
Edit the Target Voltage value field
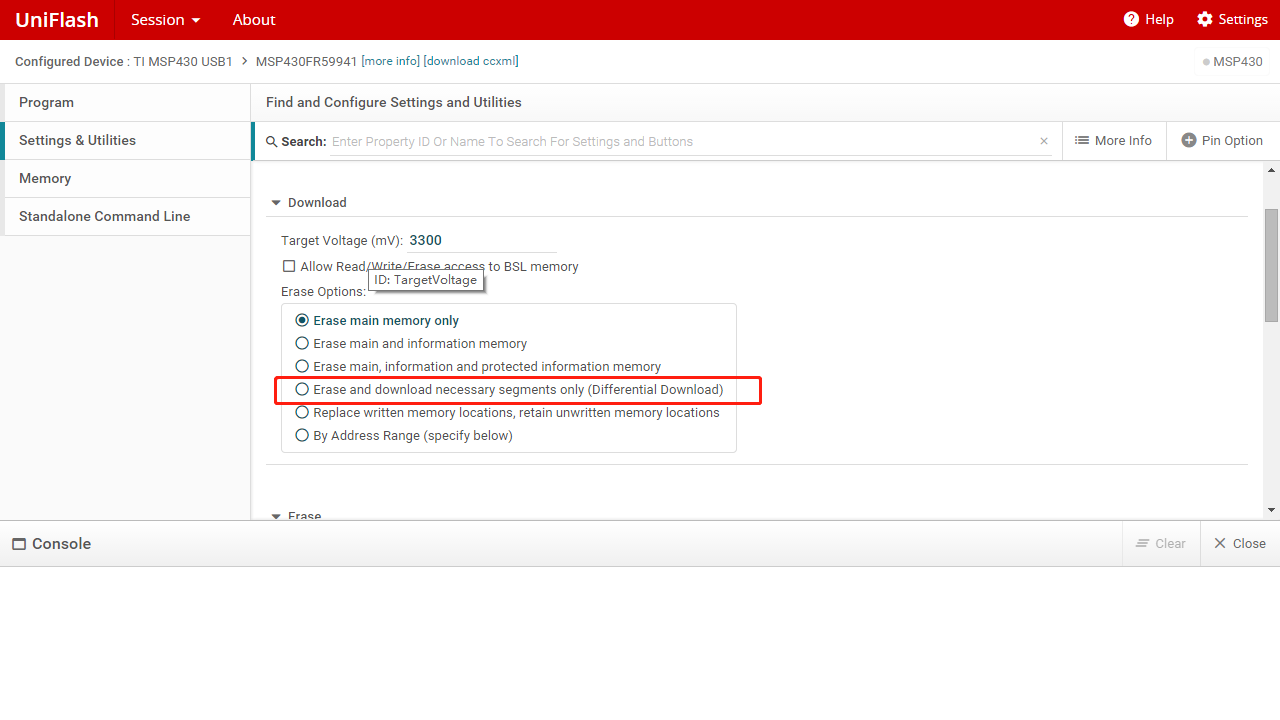482,240
